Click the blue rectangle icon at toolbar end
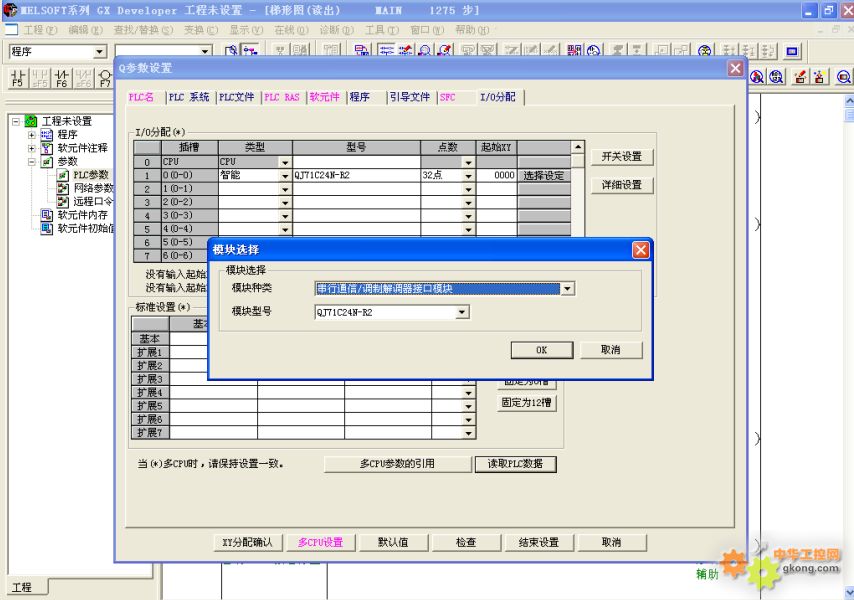 pos(792,51)
